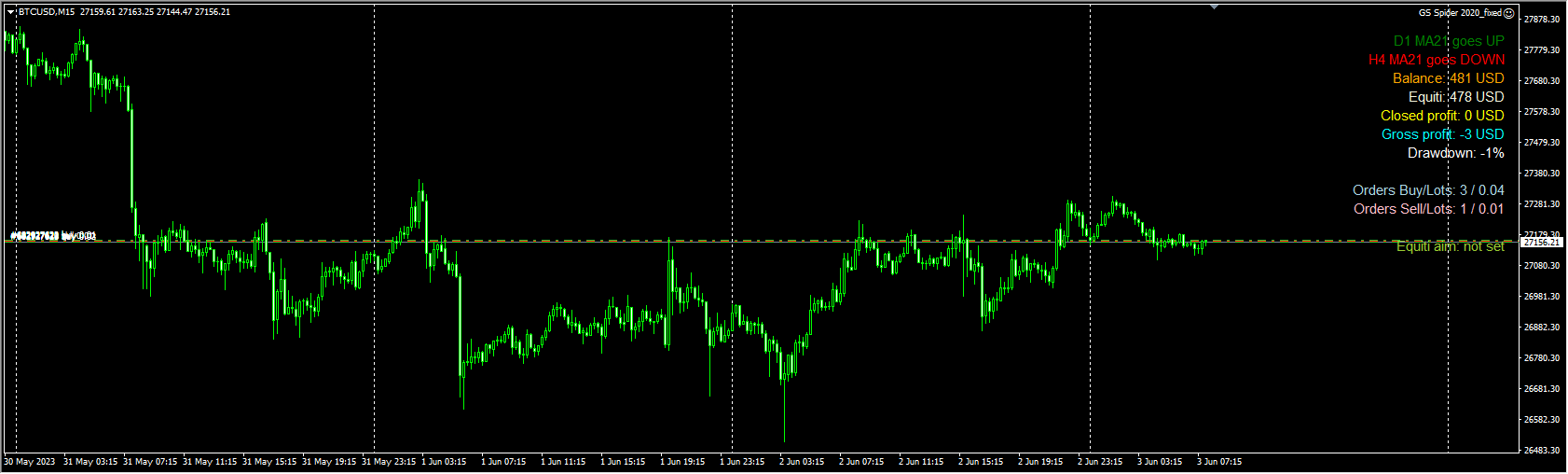Click 'Orders Buy/Lots: 3 / 0.04' label
1568x474 pixels.
(x=1428, y=190)
